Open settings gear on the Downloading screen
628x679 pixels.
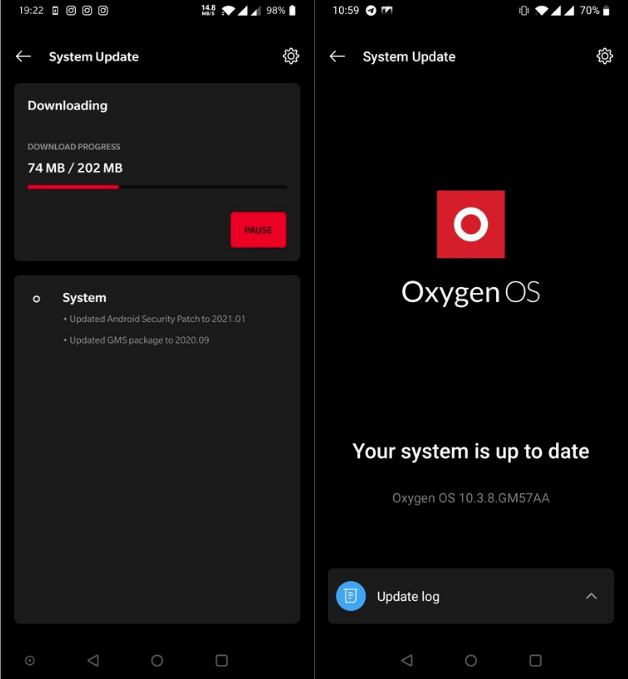pos(291,56)
